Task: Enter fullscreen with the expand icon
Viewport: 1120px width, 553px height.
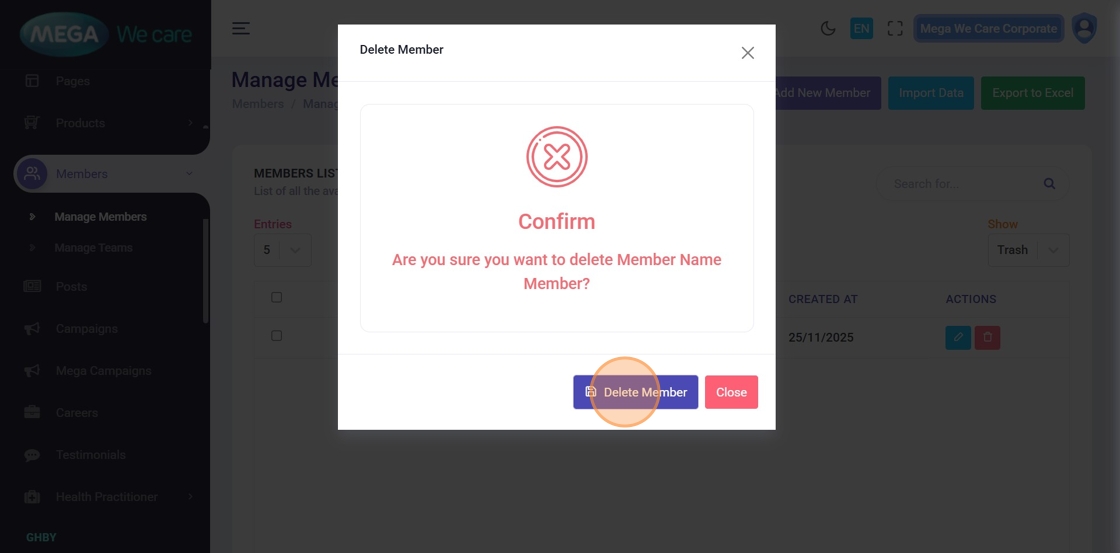Action: point(895,28)
